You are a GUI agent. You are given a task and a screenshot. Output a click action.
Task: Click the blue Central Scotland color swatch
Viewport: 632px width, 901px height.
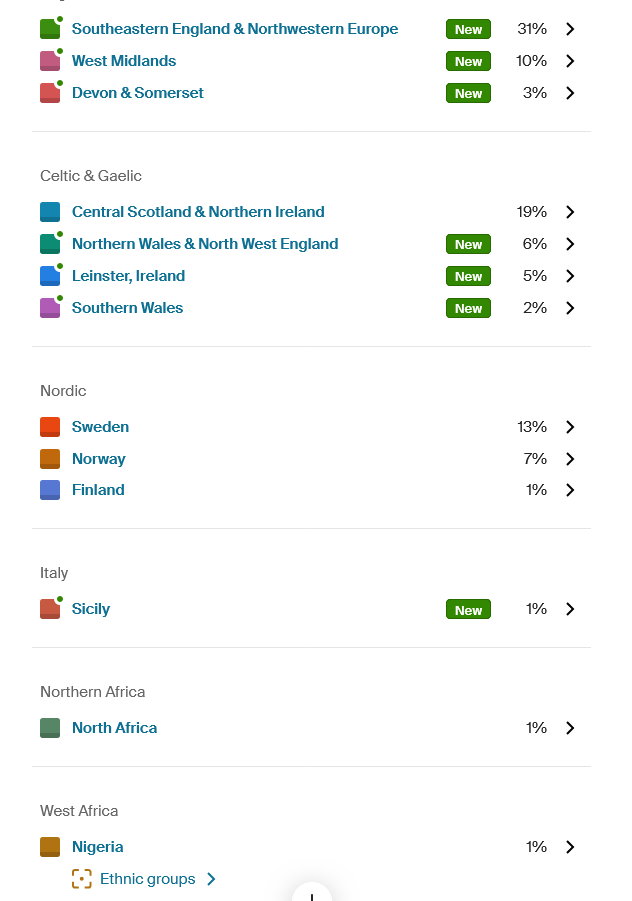point(50,212)
